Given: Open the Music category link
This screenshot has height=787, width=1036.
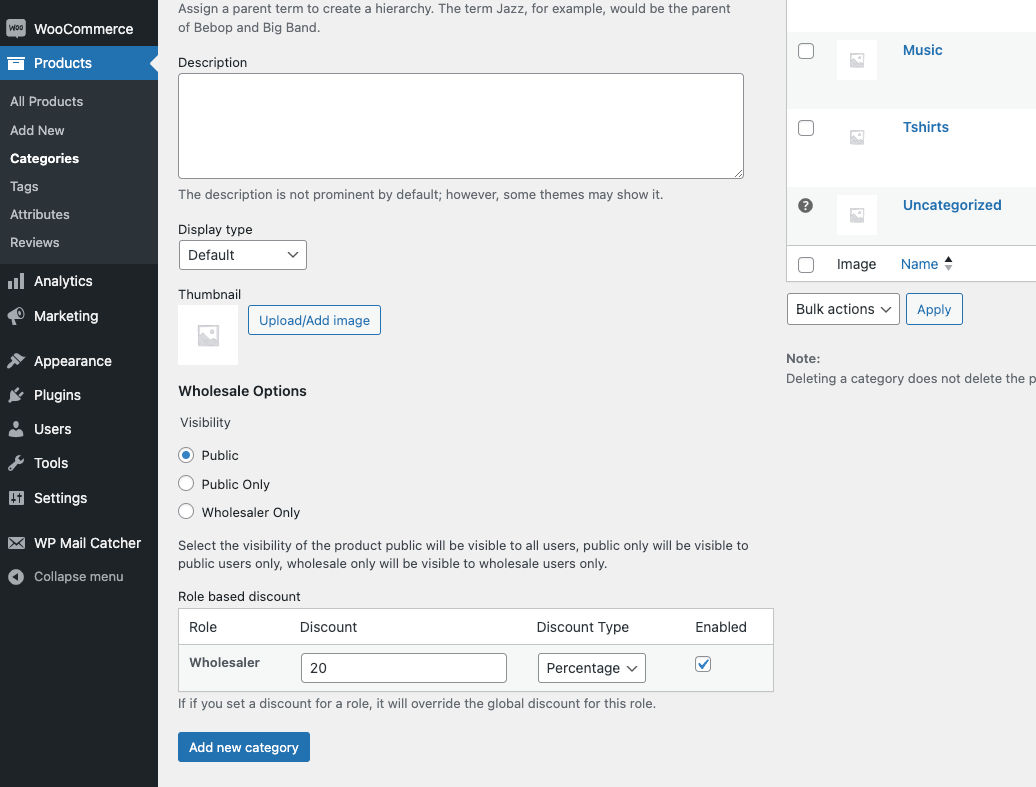Looking at the screenshot, I should pyautogui.click(x=922, y=50).
